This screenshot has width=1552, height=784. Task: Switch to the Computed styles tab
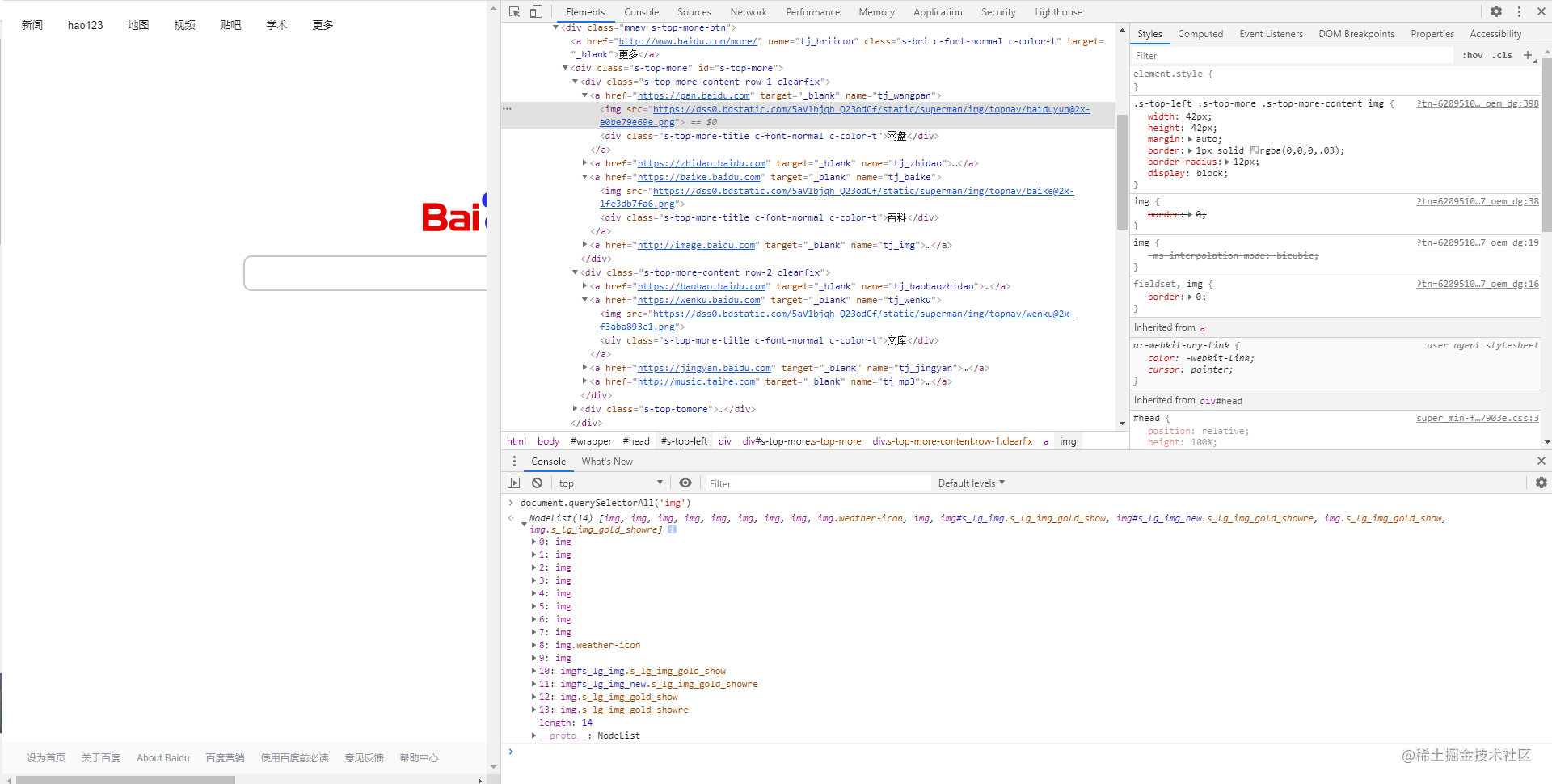(x=1200, y=33)
